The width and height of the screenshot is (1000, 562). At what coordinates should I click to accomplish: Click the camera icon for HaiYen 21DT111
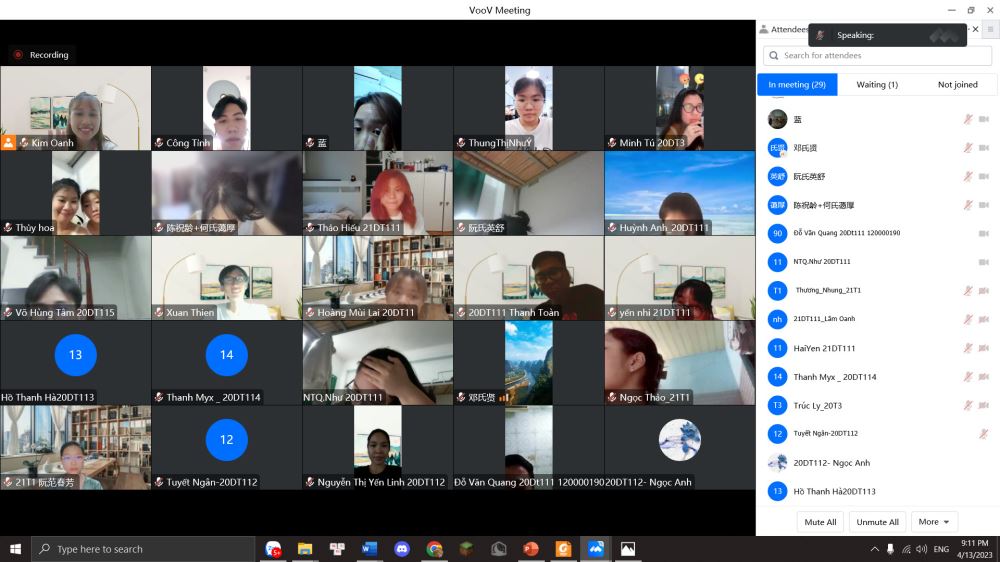[x=983, y=348]
